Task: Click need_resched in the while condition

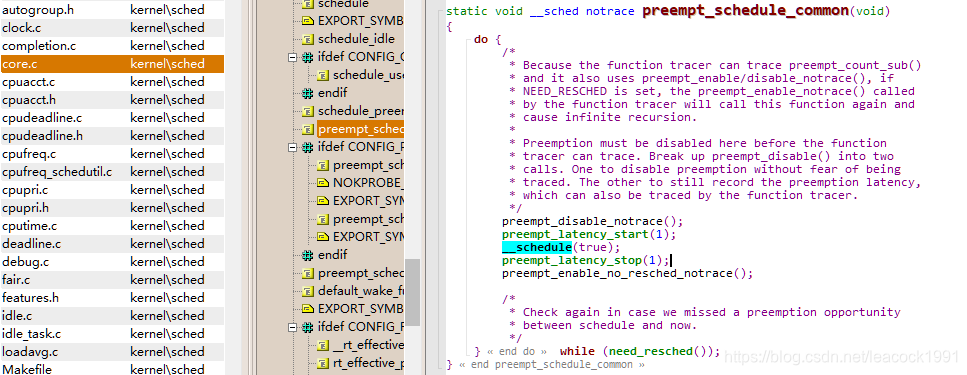Action: (651, 352)
